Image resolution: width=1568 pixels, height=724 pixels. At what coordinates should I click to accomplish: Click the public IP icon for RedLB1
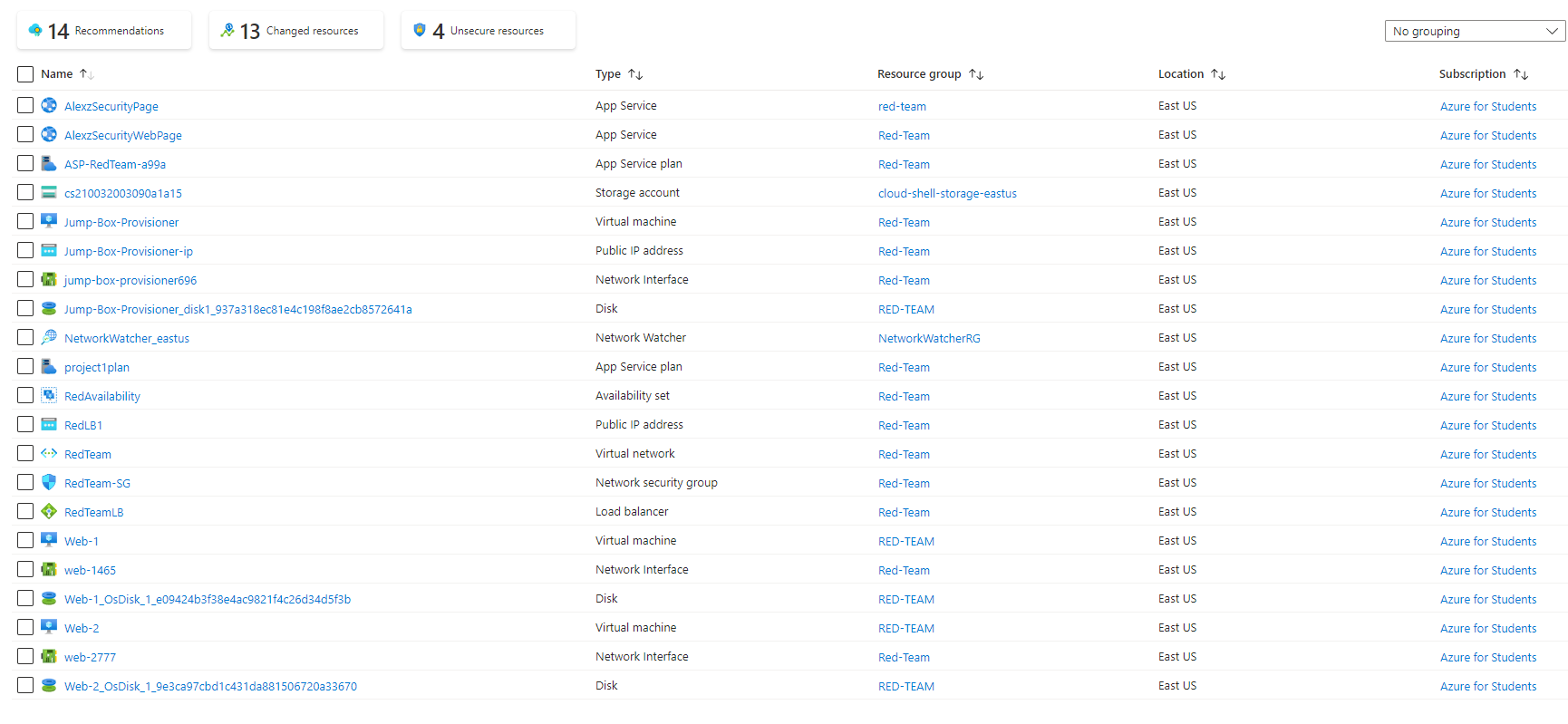click(49, 424)
